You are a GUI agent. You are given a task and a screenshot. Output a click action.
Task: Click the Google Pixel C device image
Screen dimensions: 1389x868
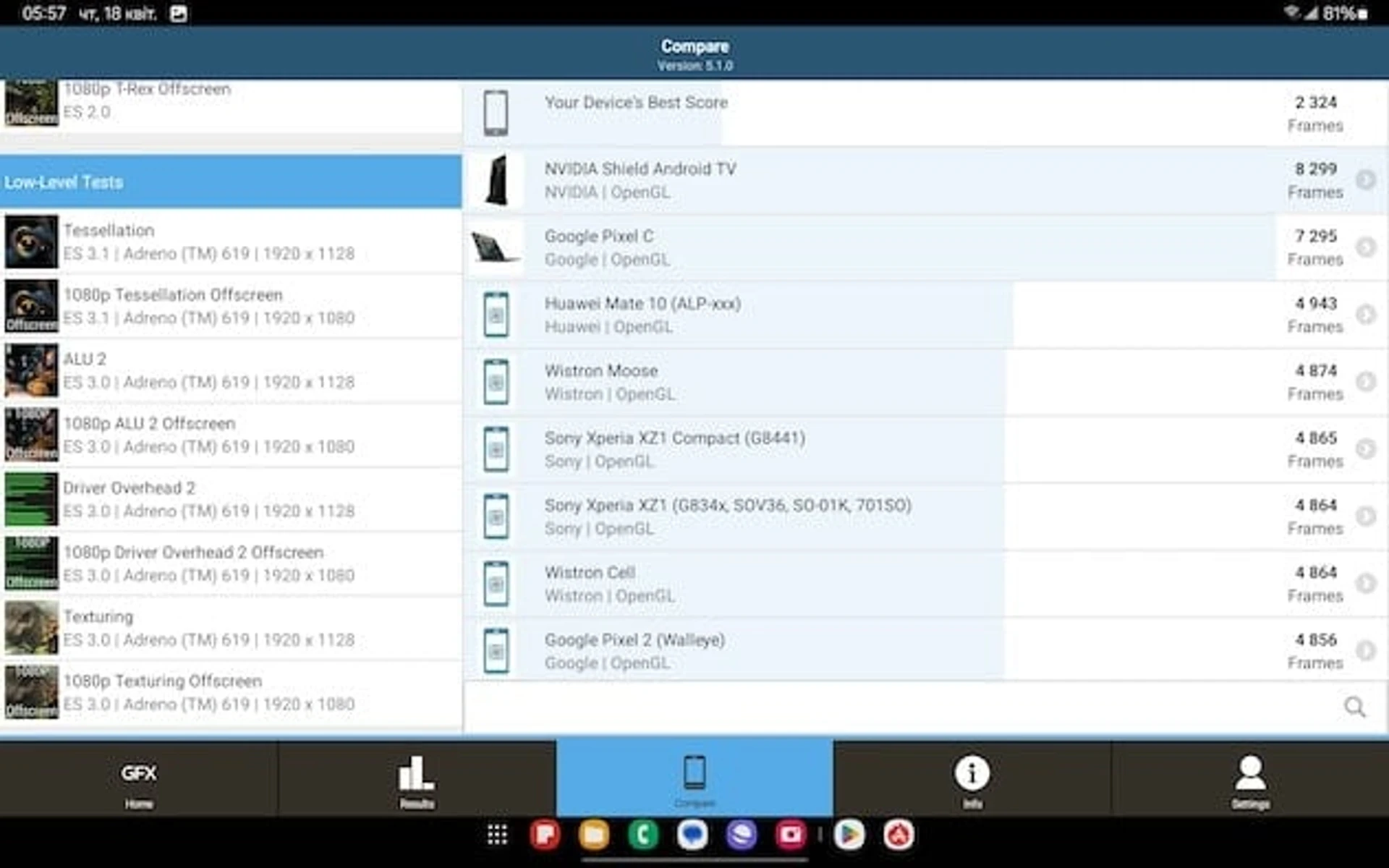[x=496, y=247]
